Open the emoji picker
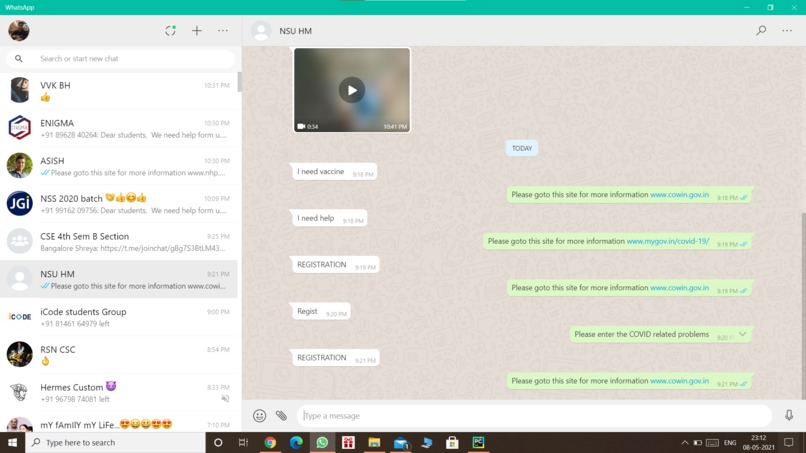 [x=260, y=415]
